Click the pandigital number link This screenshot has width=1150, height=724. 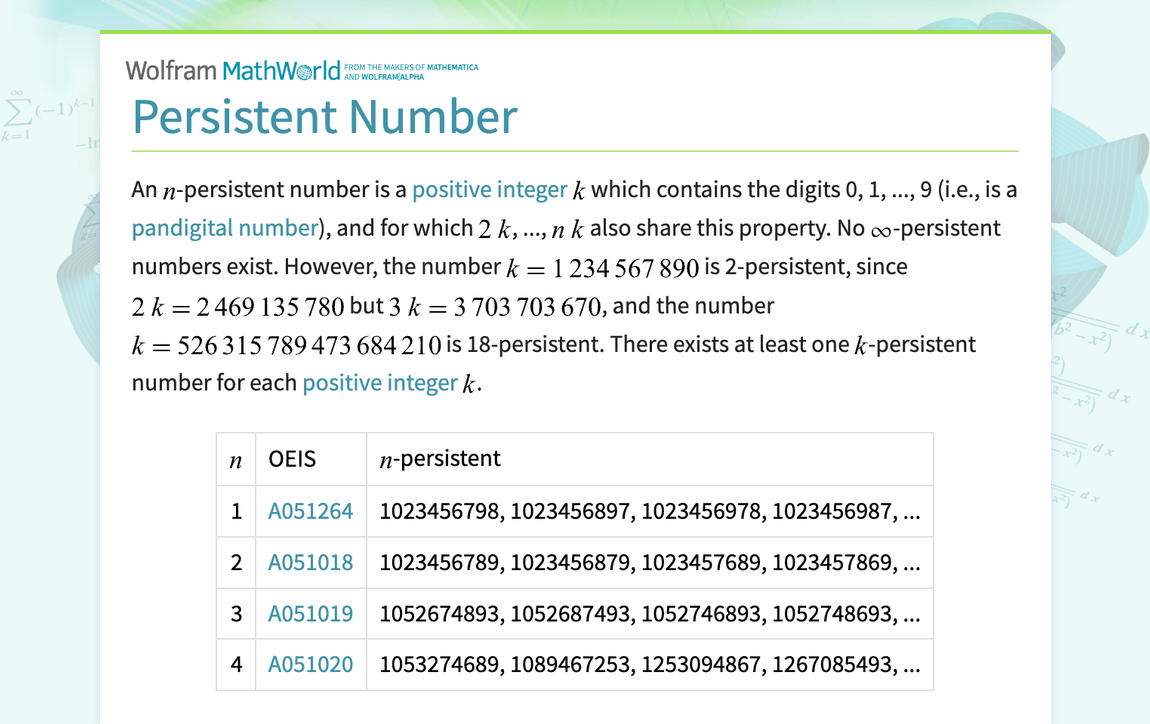[x=224, y=227]
